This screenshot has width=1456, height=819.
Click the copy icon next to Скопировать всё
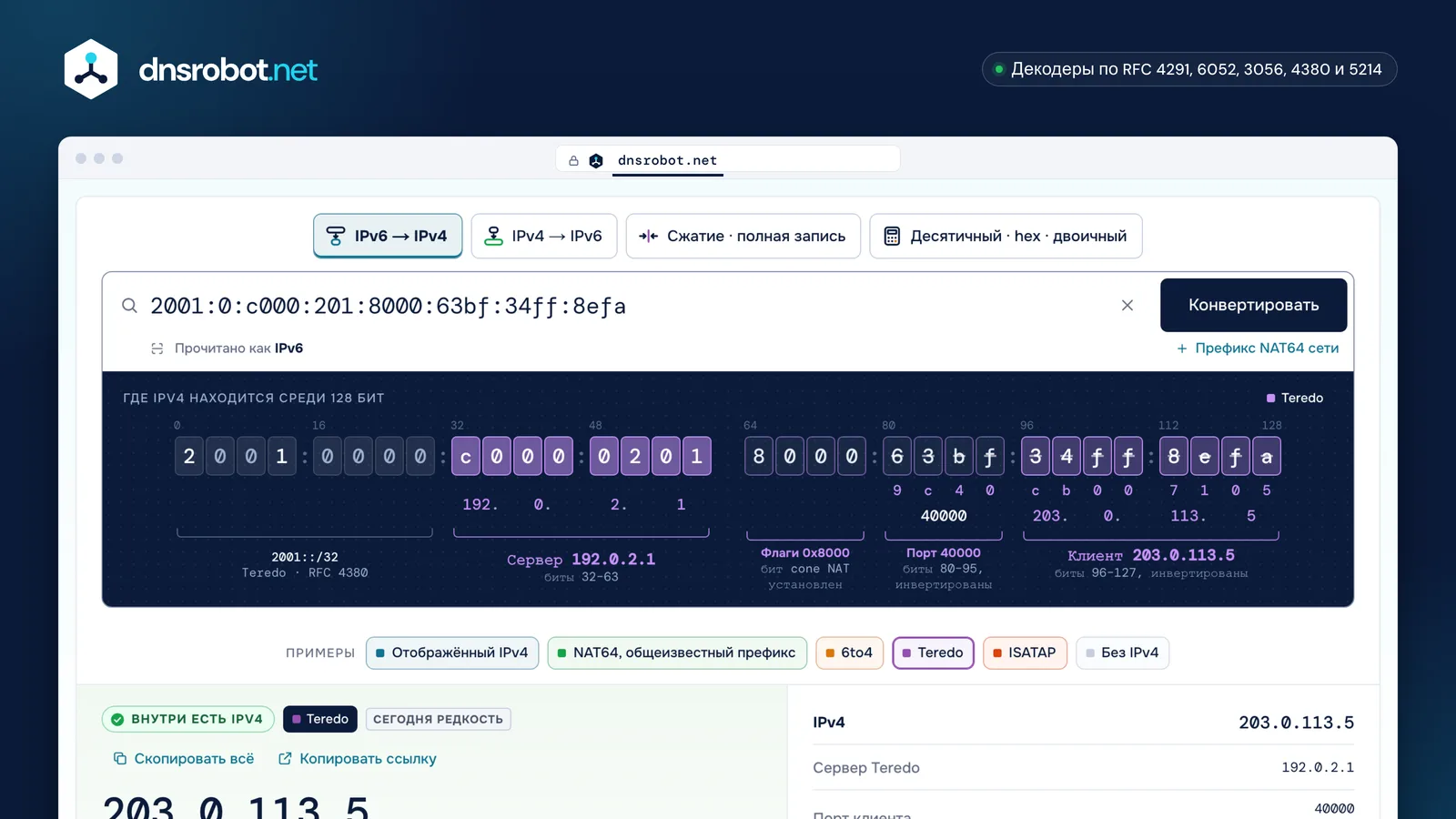119,758
